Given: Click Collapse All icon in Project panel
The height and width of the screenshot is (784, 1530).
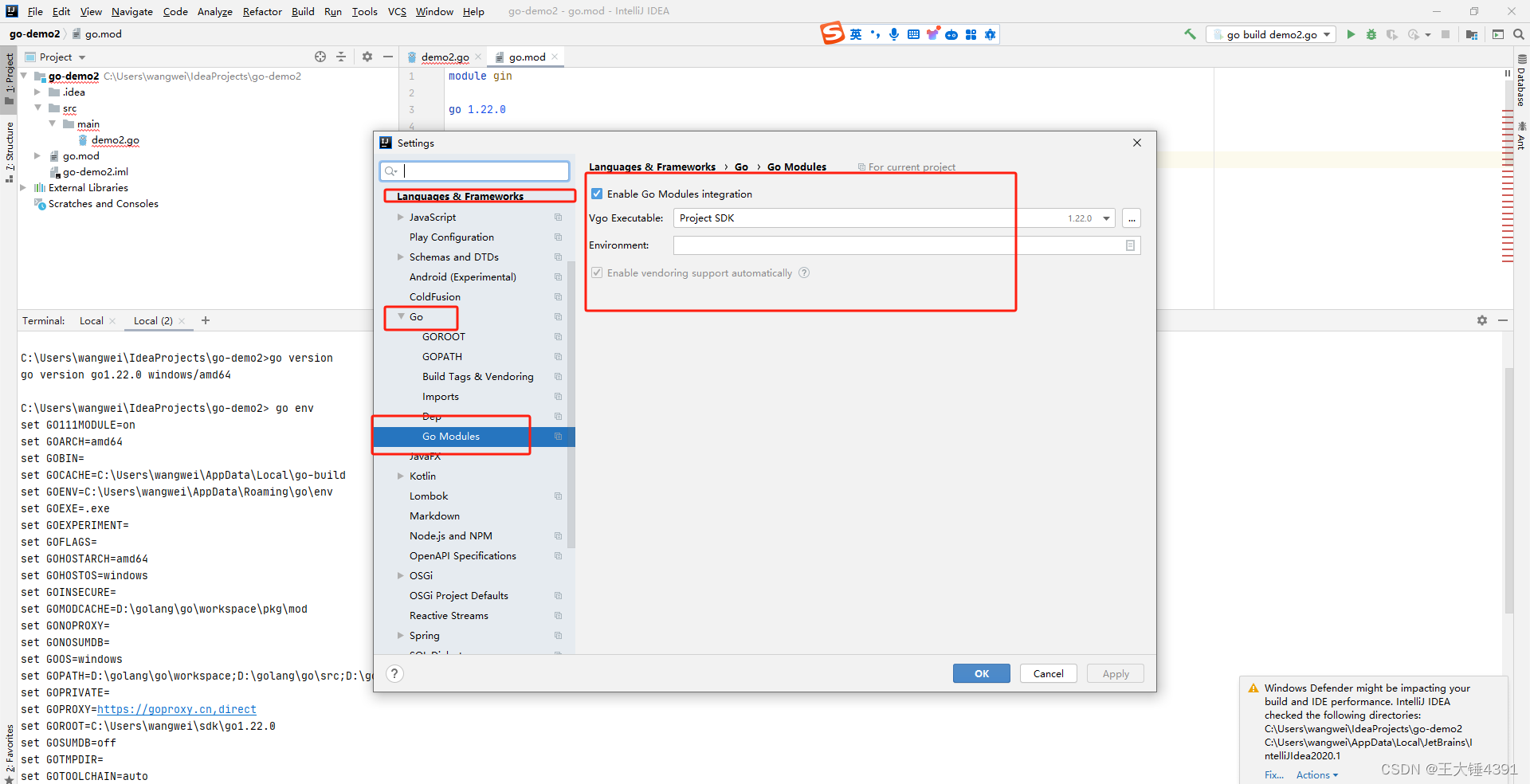Looking at the screenshot, I should pos(341,57).
